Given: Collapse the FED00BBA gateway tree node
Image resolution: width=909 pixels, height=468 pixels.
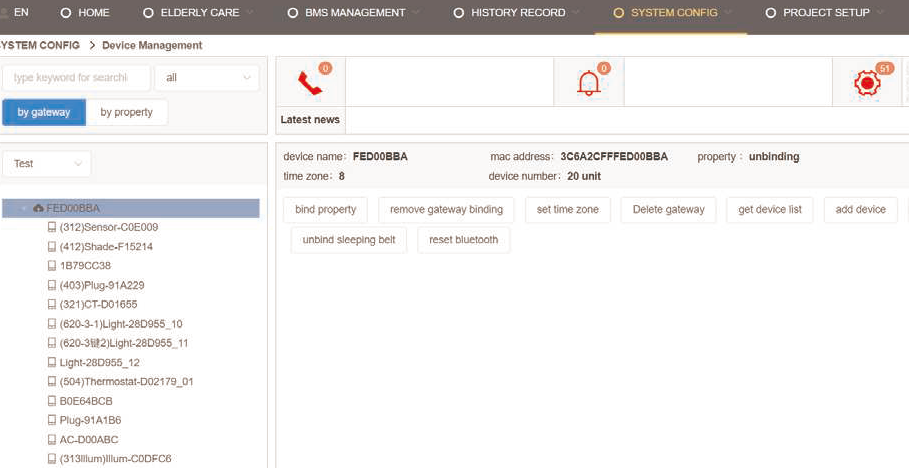Looking at the screenshot, I should point(23,208).
